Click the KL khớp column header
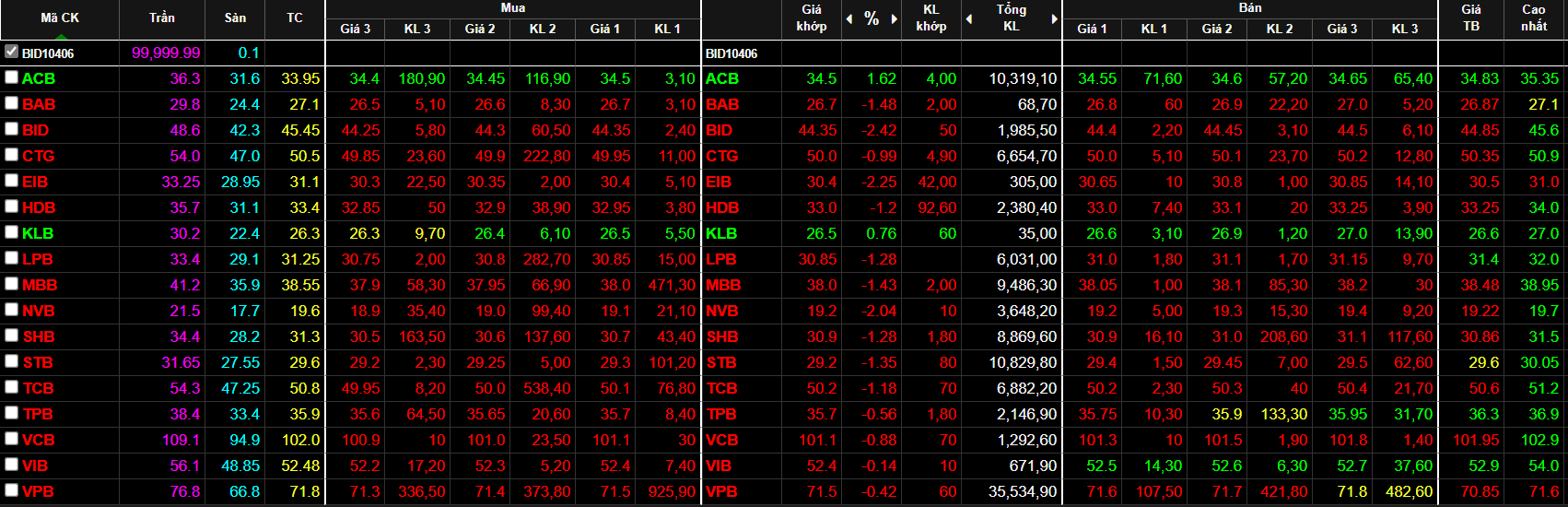The width and height of the screenshot is (1568, 507). 930,18
